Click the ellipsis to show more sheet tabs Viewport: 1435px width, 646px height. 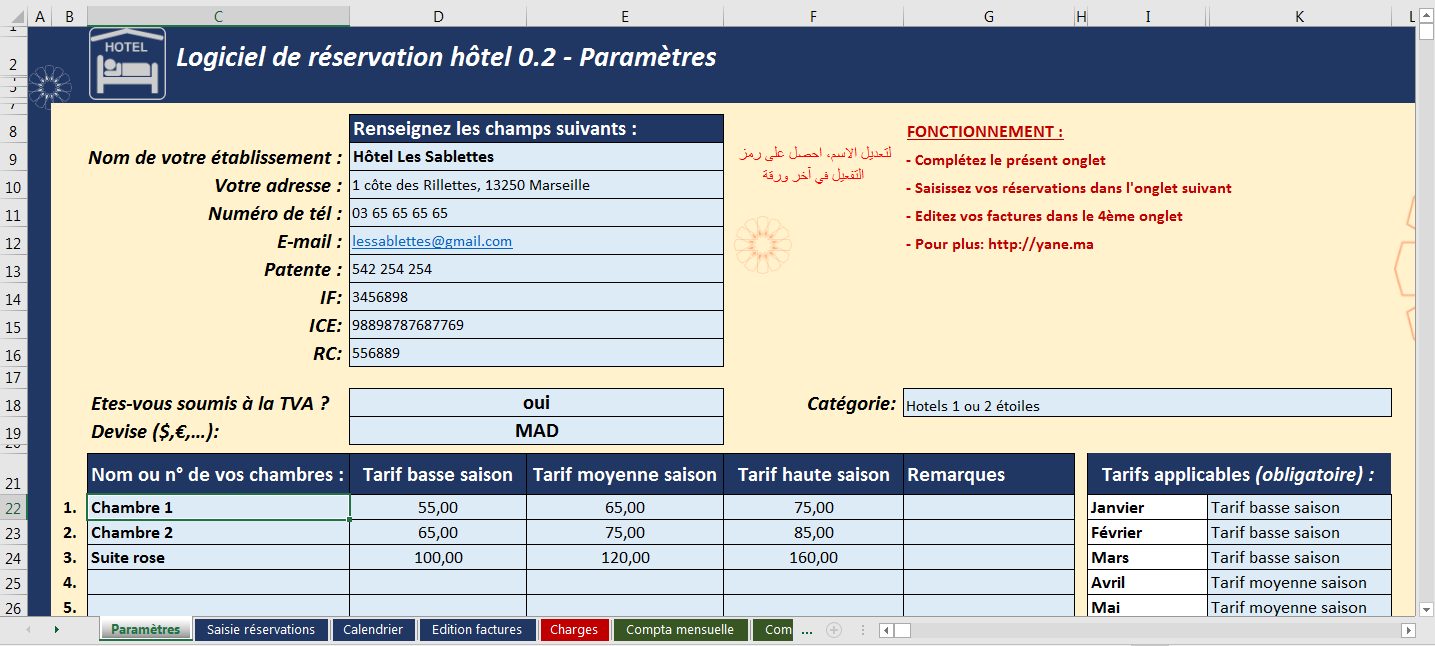[x=806, y=630]
